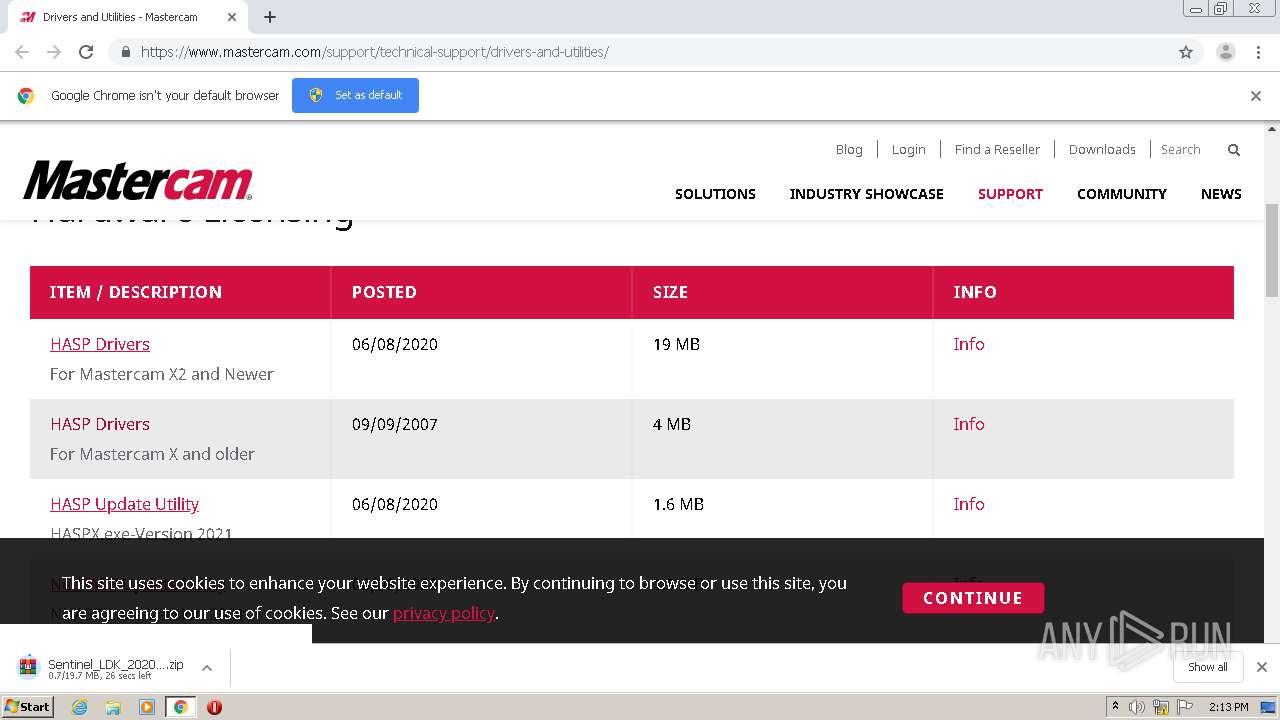
Task: Open Internet Explorer from the taskbar
Action: click(x=79, y=707)
